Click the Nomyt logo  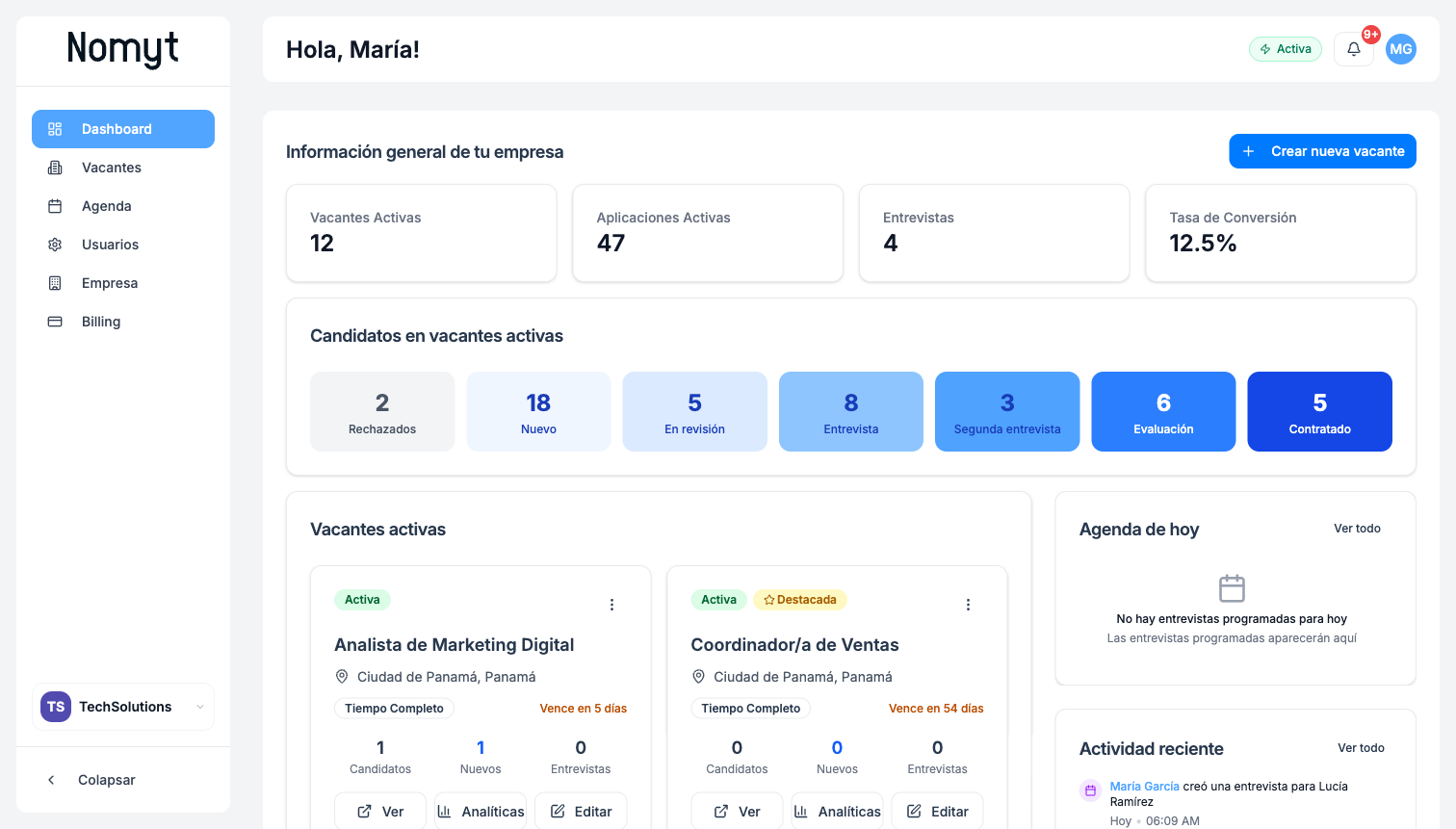click(122, 49)
